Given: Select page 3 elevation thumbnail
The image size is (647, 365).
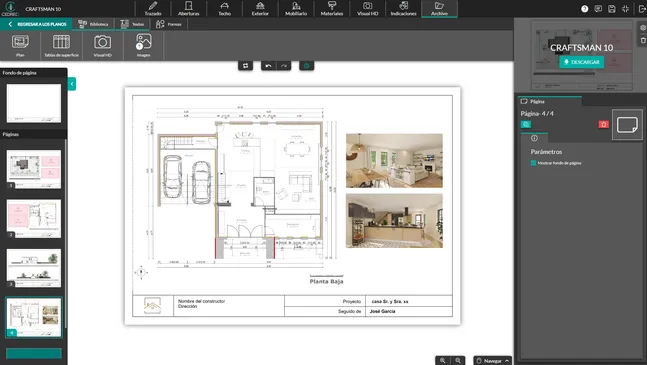Looking at the screenshot, I should [x=34, y=268].
